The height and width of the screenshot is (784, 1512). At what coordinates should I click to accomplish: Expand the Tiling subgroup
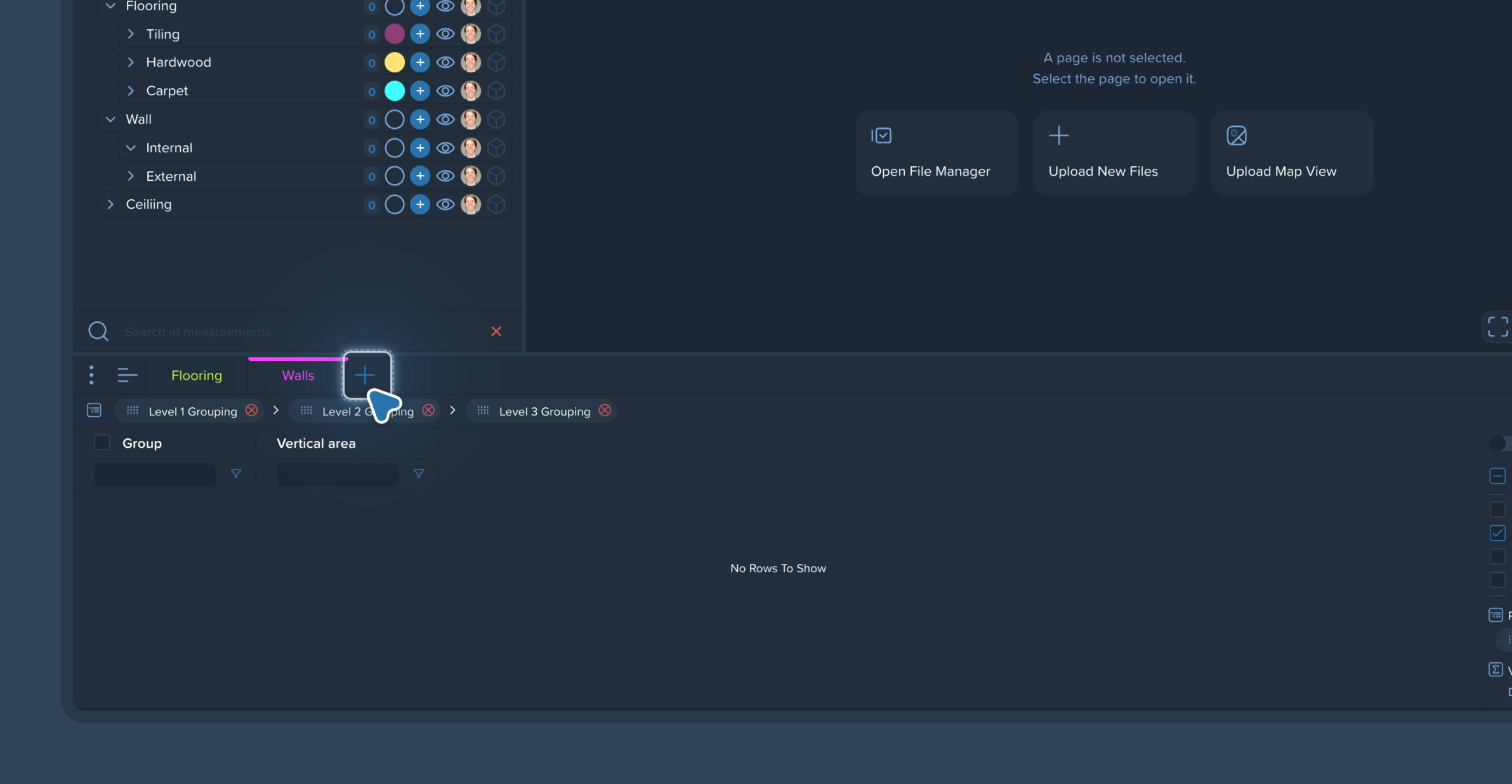pos(131,34)
